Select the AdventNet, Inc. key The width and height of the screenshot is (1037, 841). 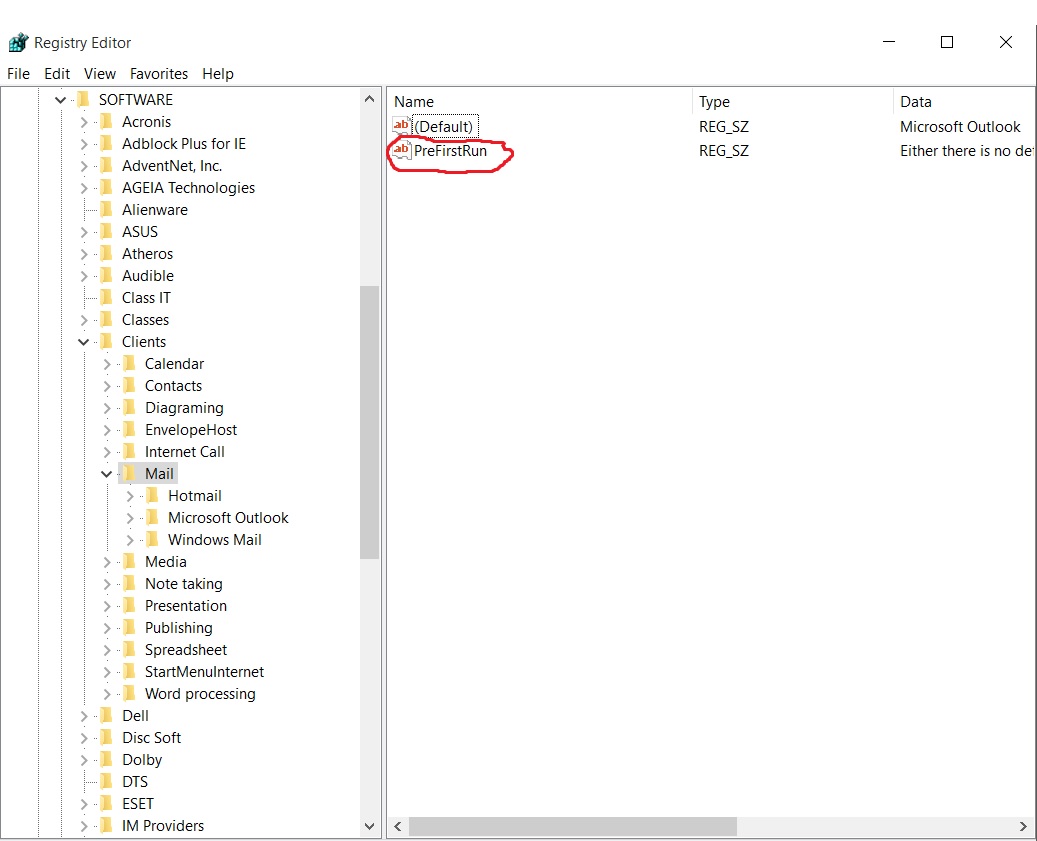172,166
